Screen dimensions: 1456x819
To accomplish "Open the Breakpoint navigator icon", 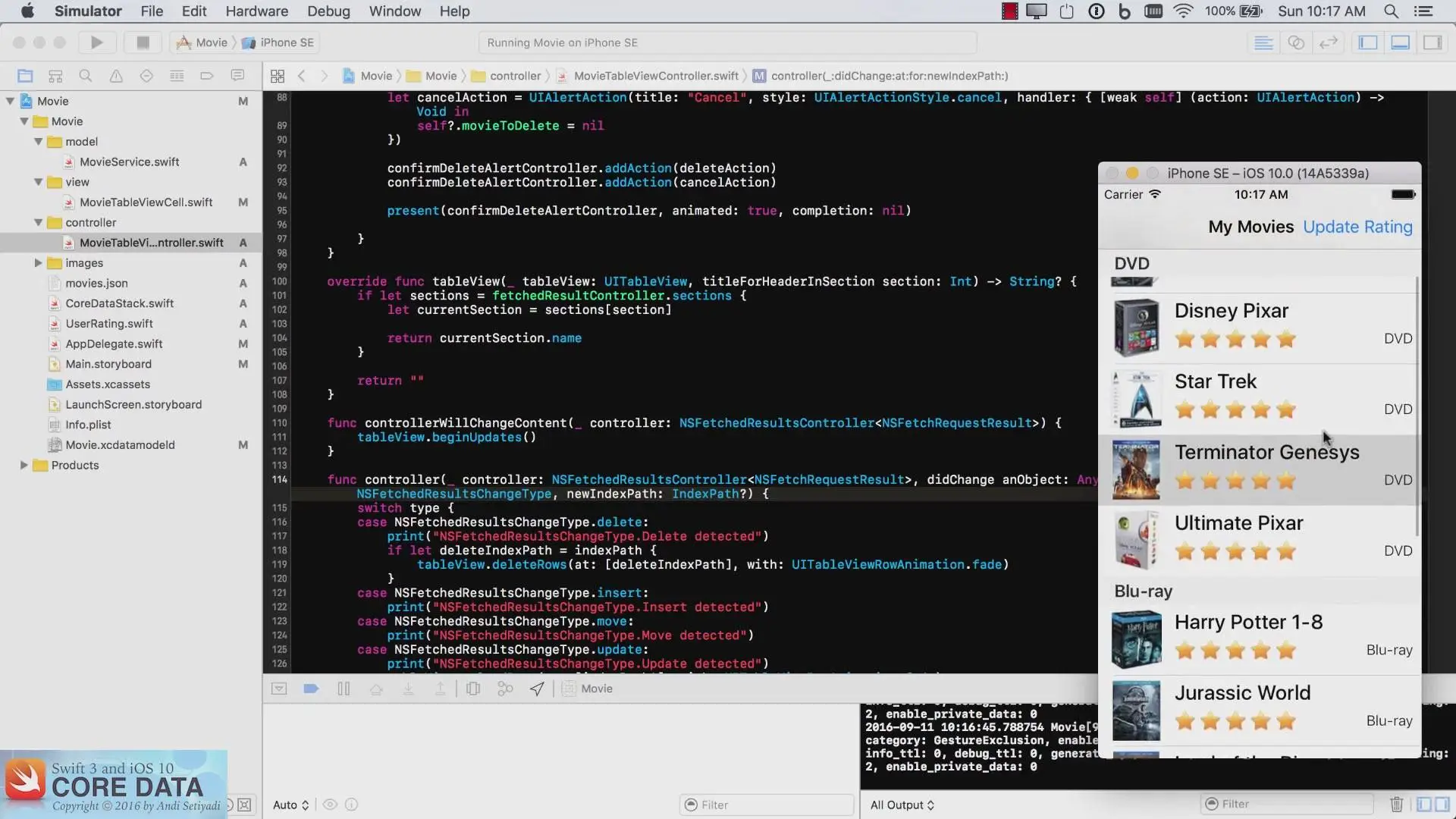I will coord(207,76).
